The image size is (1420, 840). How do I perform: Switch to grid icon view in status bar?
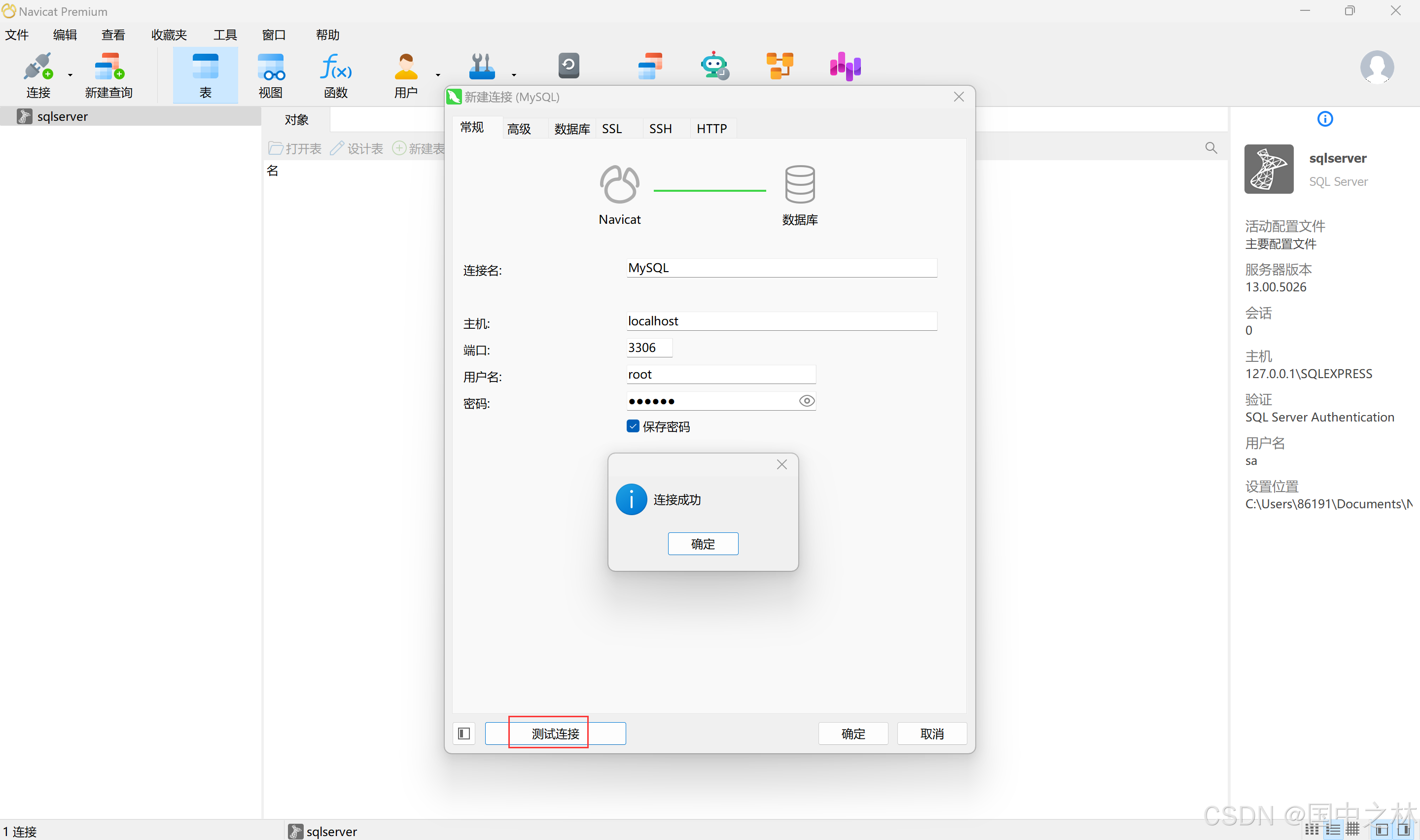click(1312, 830)
